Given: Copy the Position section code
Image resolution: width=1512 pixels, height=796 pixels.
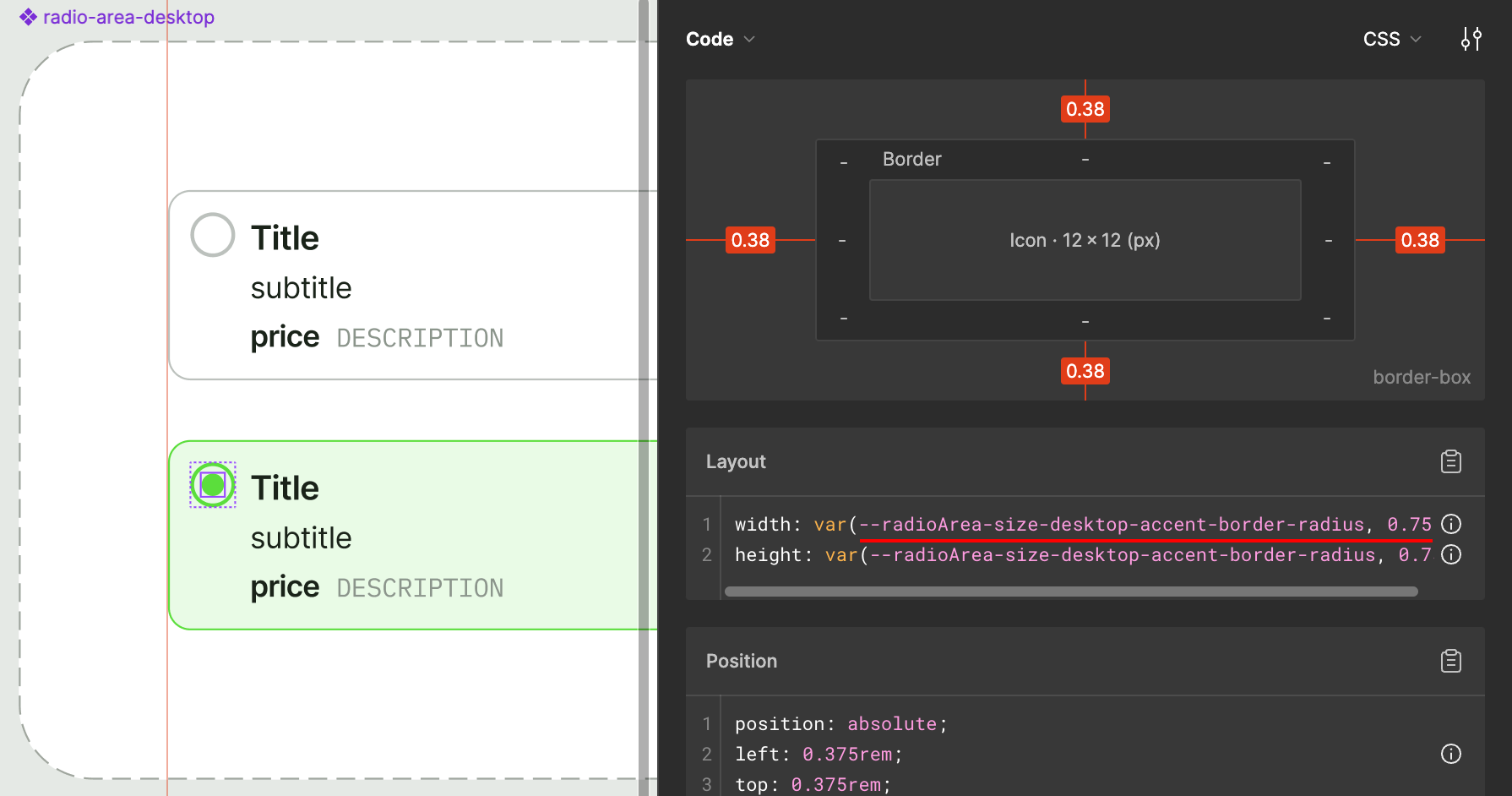Looking at the screenshot, I should coord(1451,661).
